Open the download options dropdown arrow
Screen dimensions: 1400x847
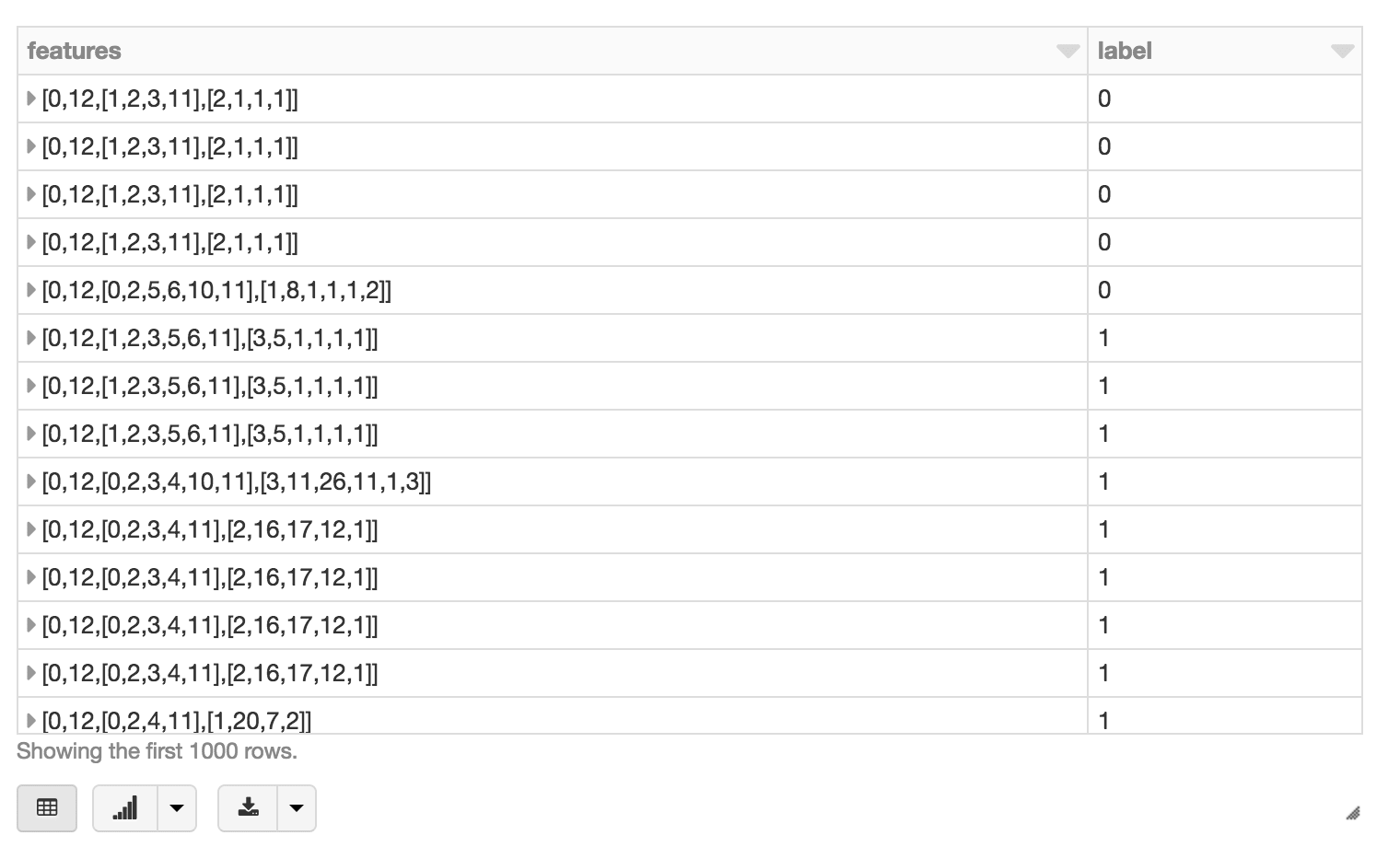click(x=297, y=808)
